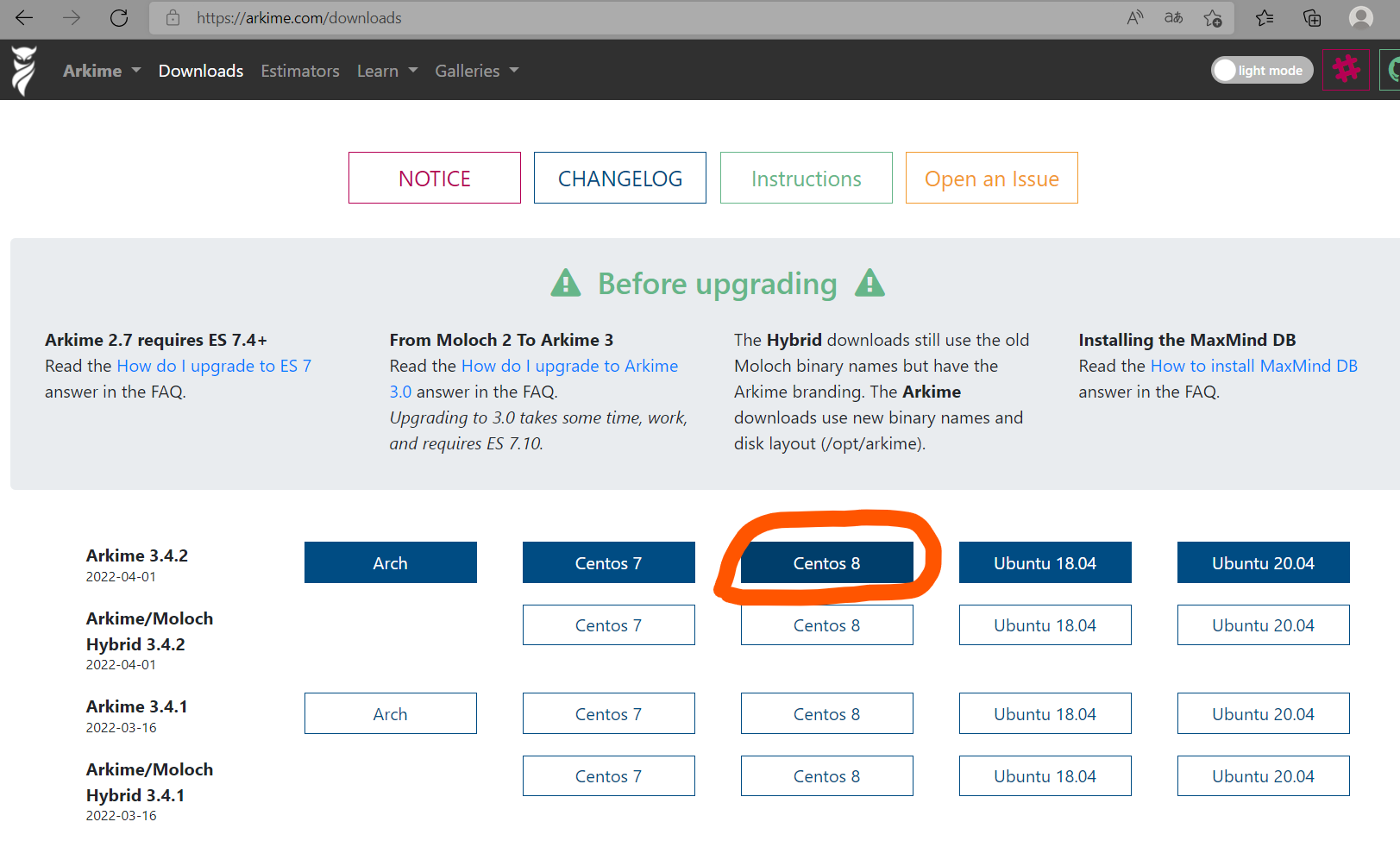Click the Instructions button

click(807, 178)
